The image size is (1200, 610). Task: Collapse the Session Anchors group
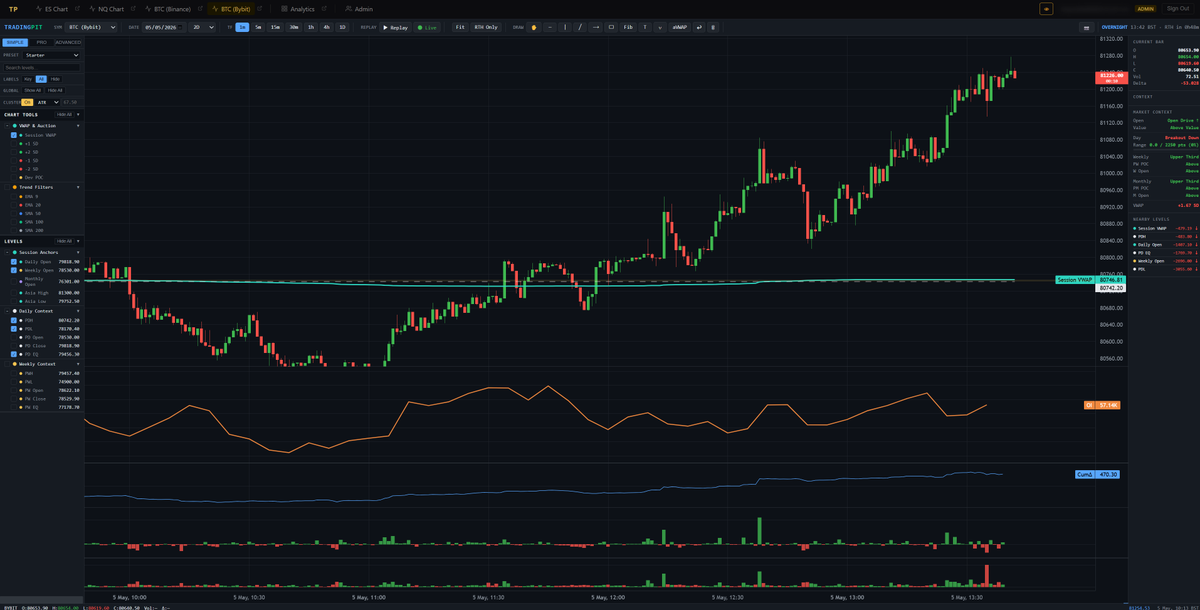(x=78, y=252)
